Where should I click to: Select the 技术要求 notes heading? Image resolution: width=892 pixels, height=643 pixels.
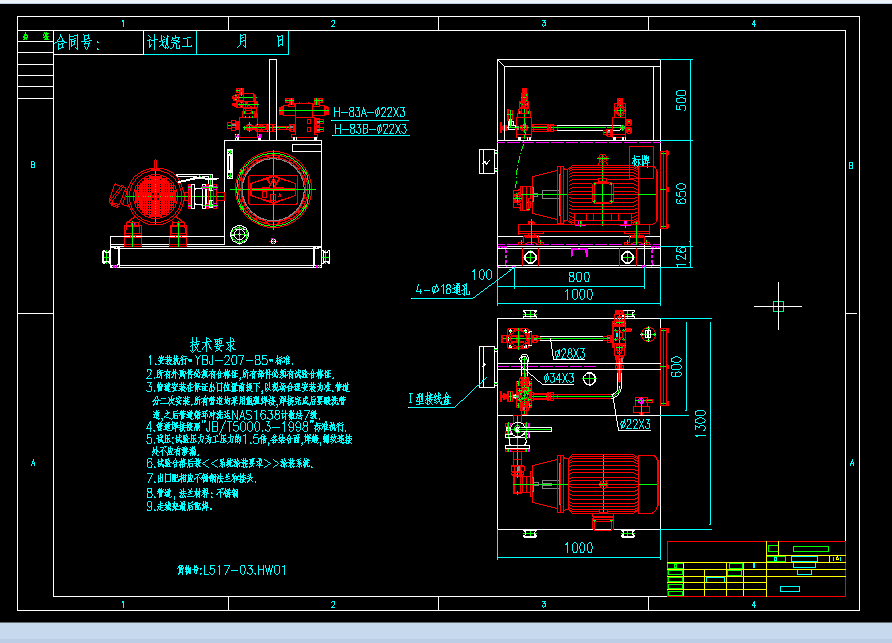click(x=213, y=345)
